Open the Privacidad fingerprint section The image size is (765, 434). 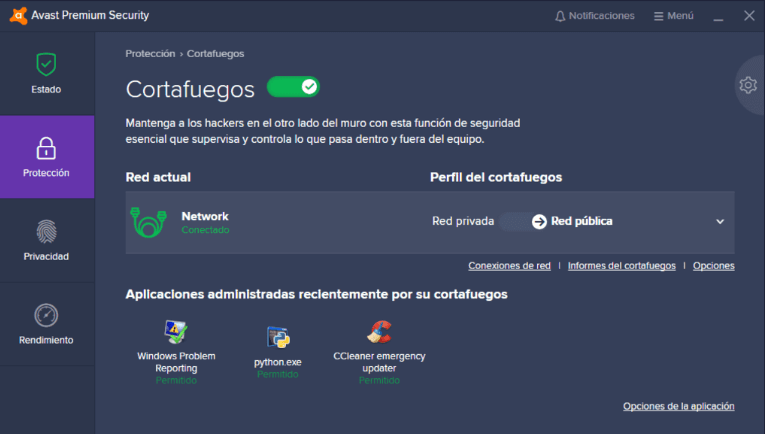pos(47,240)
